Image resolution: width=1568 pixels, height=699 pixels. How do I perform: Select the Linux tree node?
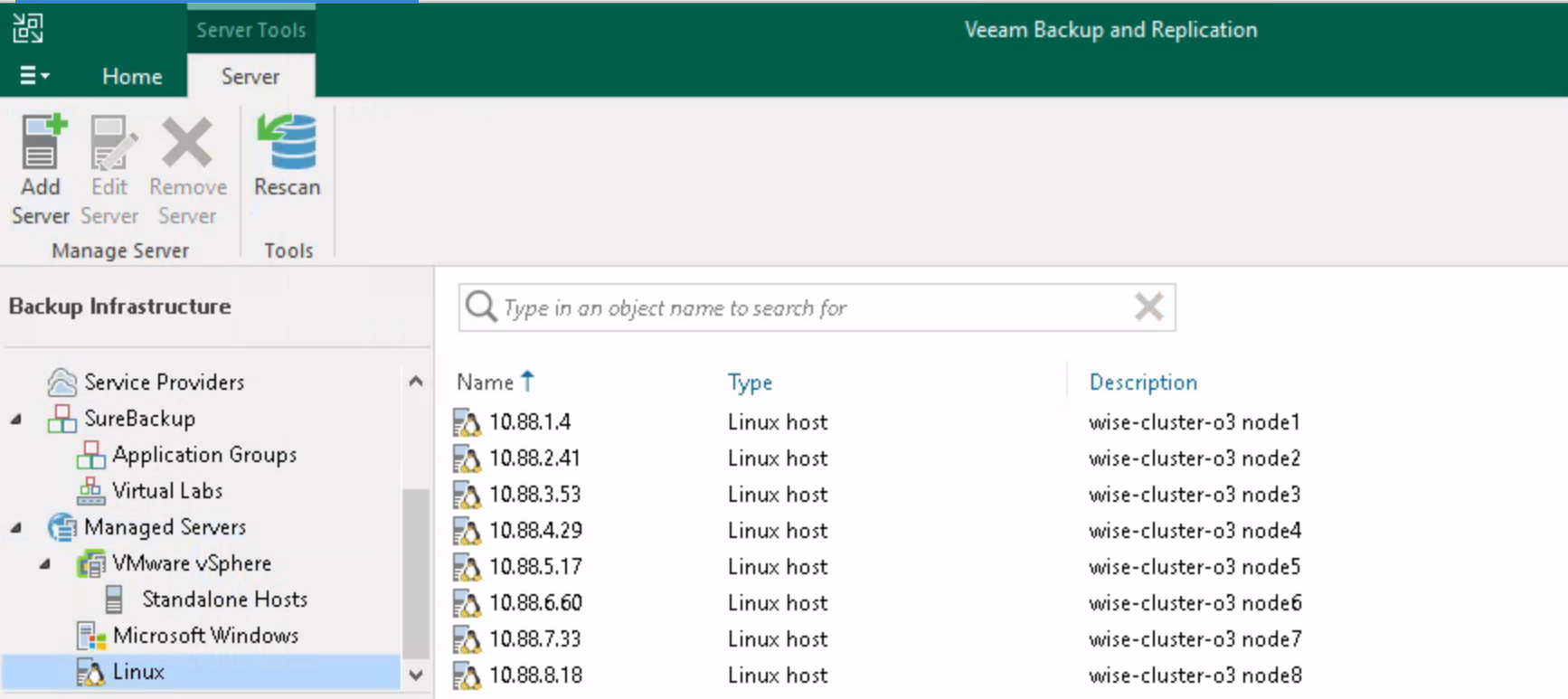[x=138, y=672]
